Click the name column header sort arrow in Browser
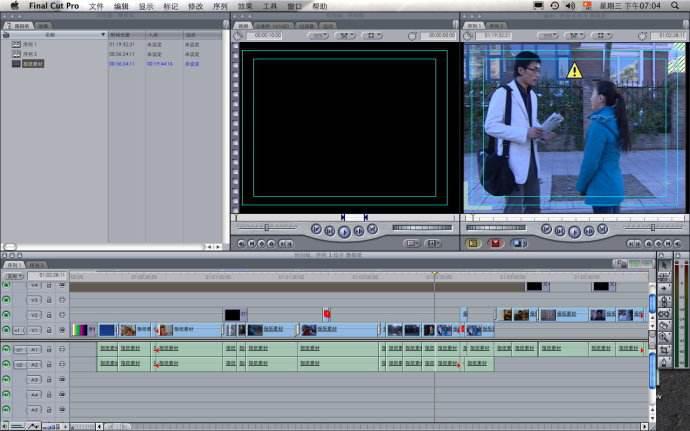 point(102,35)
